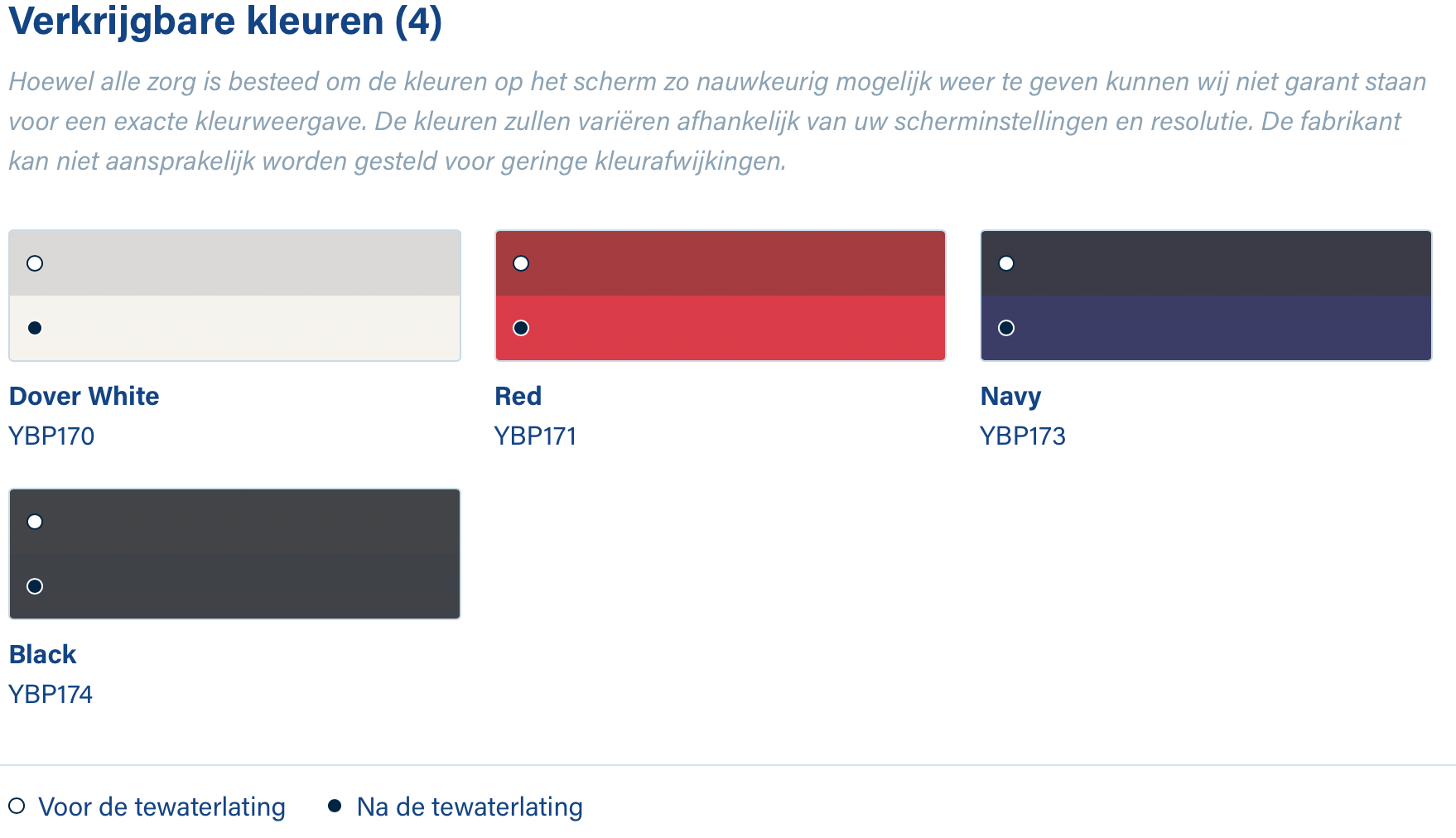Click Red swatch lower marker dot
Image resolution: width=1456 pixels, height=838 pixels.
(521, 328)
